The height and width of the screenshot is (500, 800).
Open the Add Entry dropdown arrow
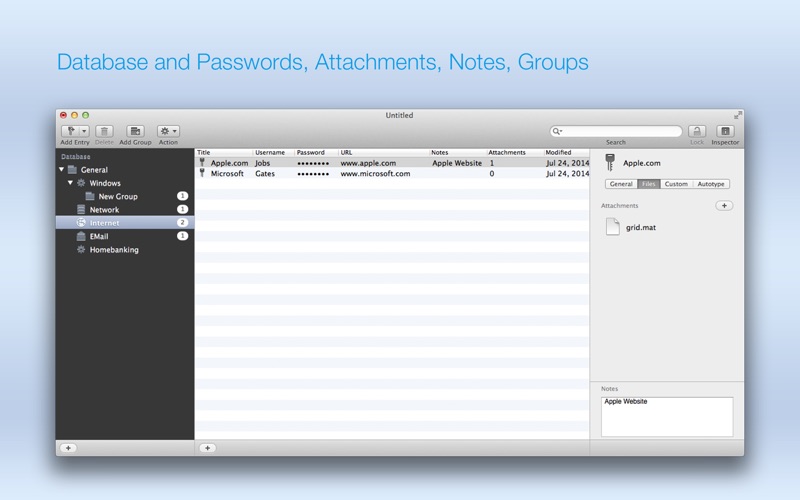[85, 131]
